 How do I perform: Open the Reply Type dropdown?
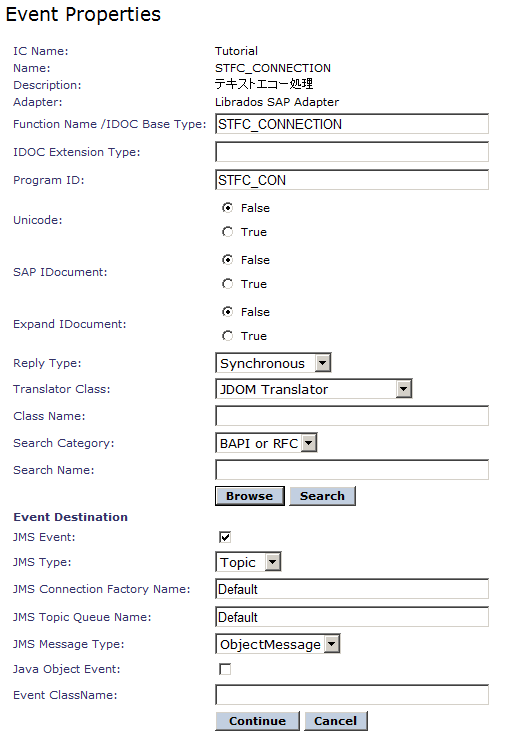(273, 363)
